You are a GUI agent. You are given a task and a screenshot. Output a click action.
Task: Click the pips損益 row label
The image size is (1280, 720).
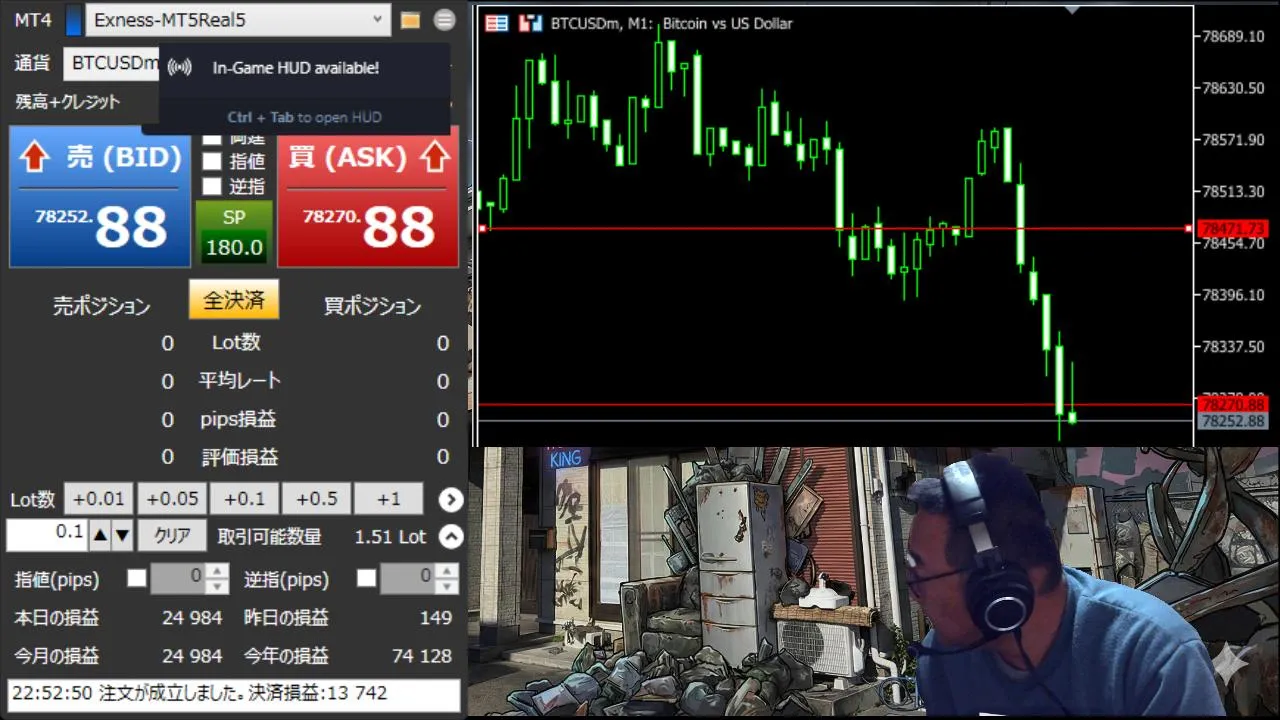[x=238, y=419]
